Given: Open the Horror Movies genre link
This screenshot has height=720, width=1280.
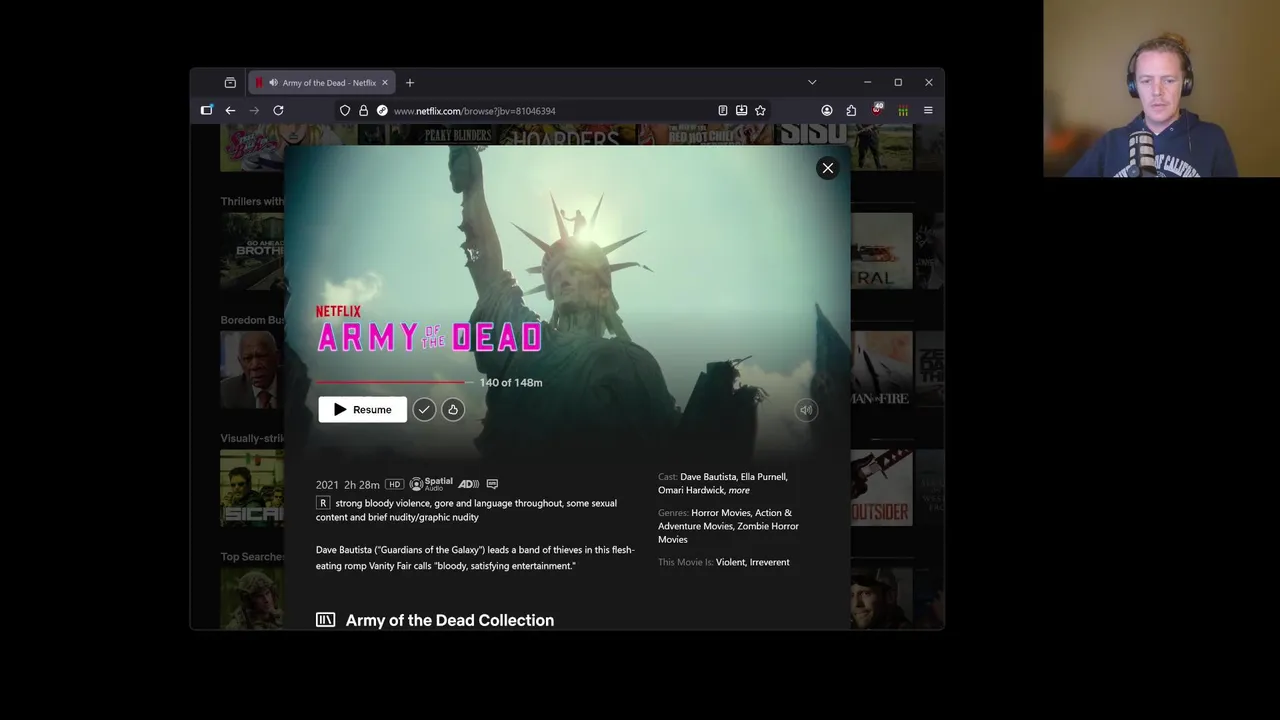Looking at the screenshot, I should (721, 513).
